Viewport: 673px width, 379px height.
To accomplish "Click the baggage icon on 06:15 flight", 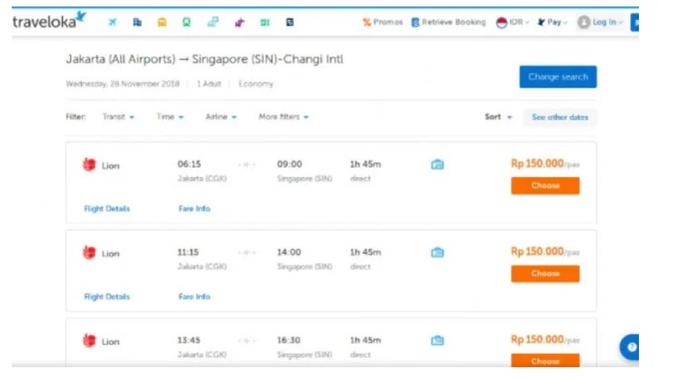I will (437, 164).
